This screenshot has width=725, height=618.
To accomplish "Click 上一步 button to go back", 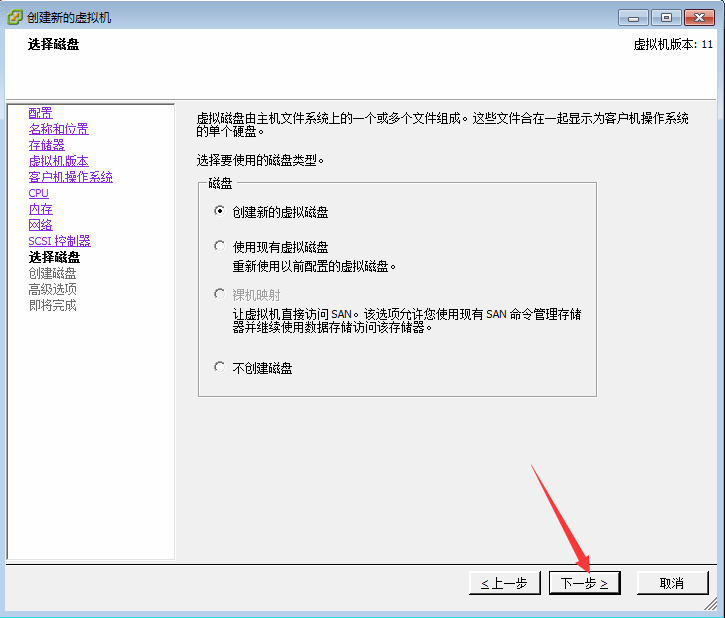I will pos(504,583).
